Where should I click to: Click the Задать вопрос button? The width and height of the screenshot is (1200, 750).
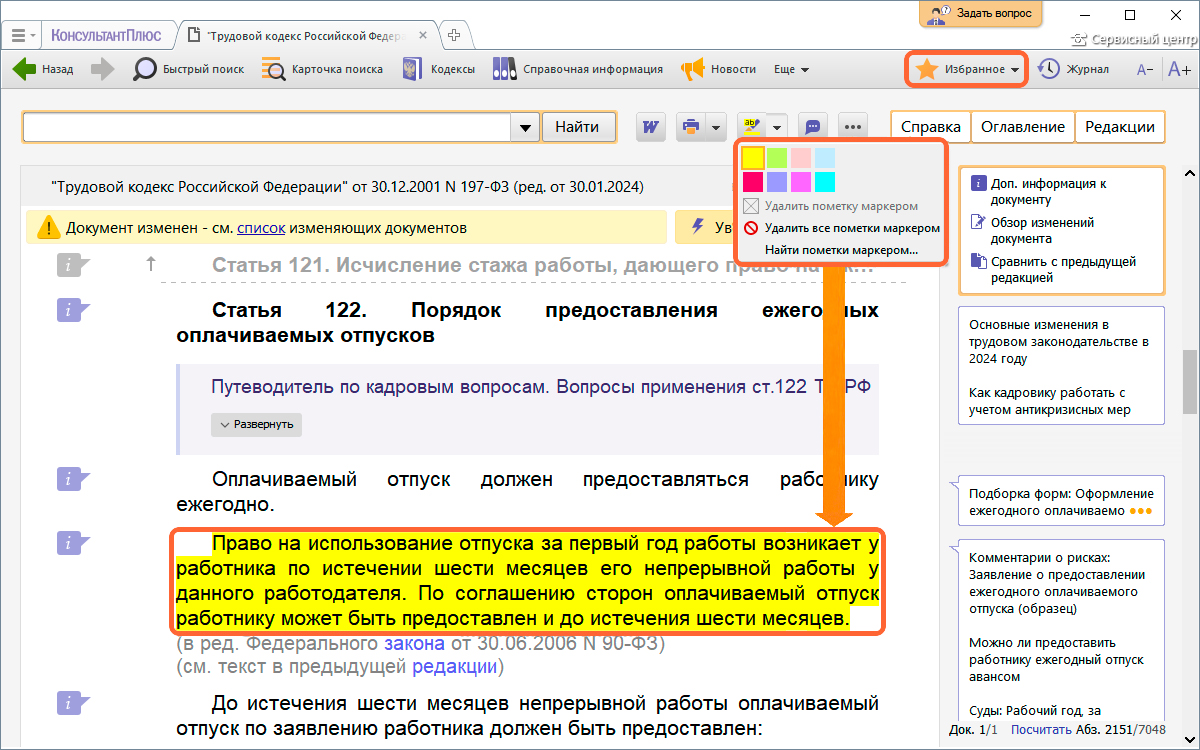coord(981,14)
